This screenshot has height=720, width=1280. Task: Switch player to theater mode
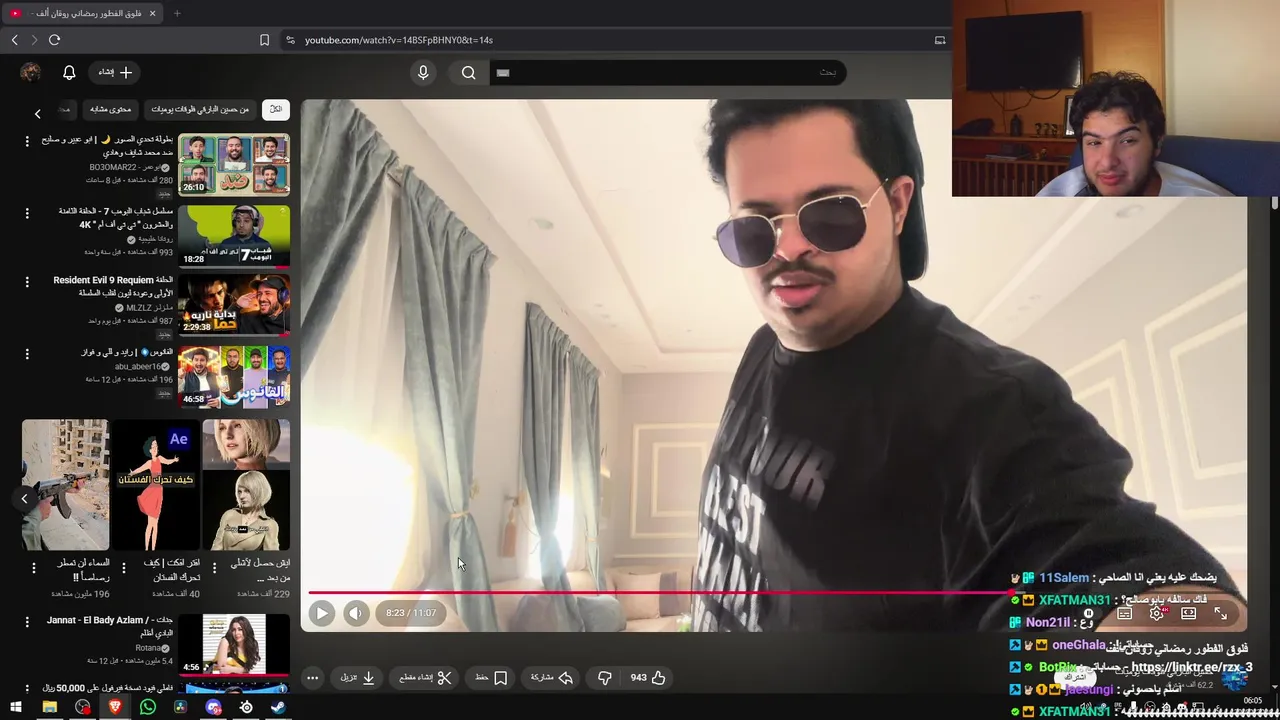tap(1188, 613)
